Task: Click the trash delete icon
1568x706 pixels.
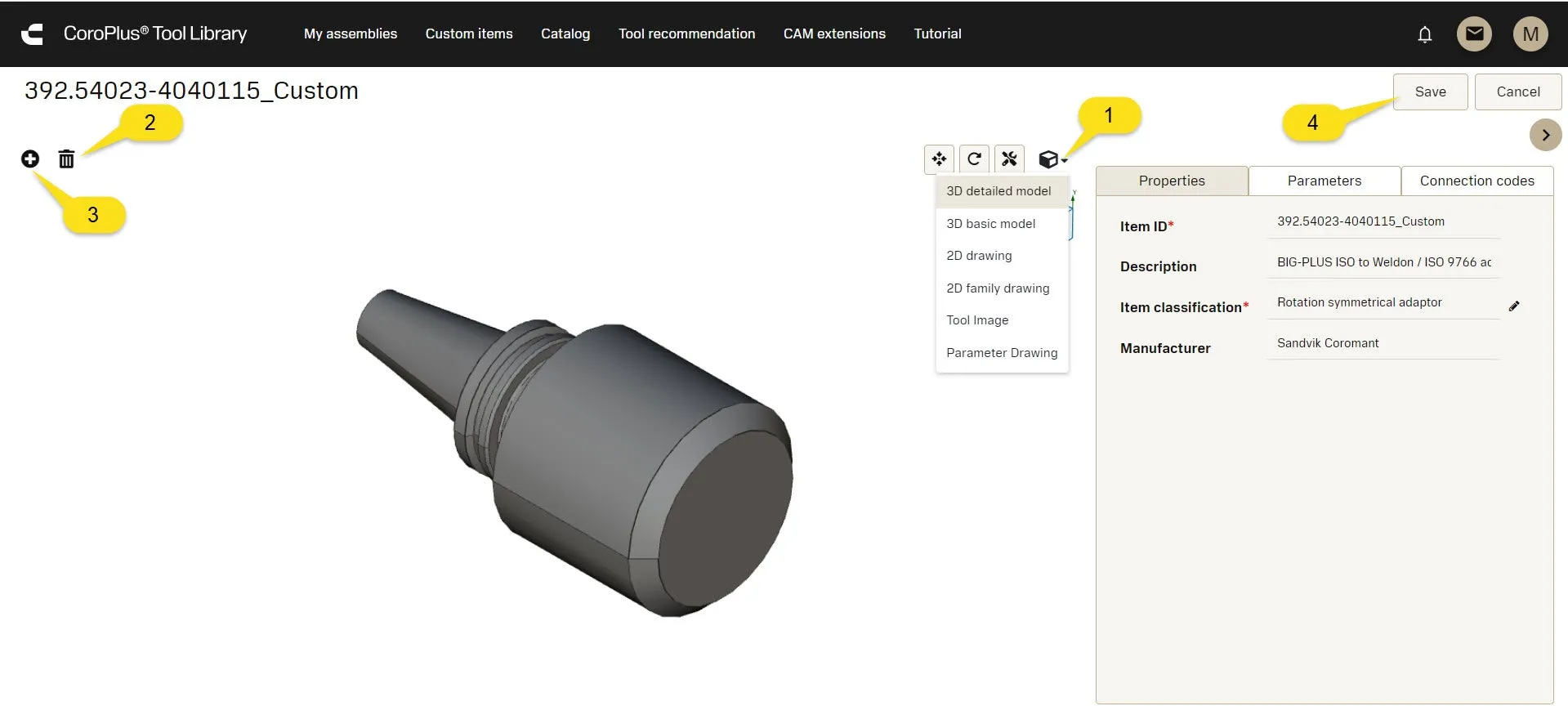Action: (66, 159)
